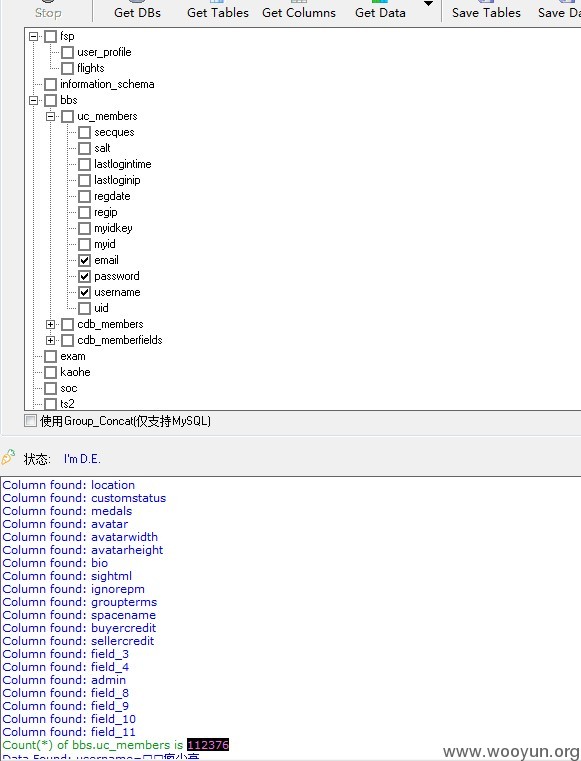This screenshot has width=581, height=761.
Task: Select the kaohe database label
Action: pyautogui.click(x=75, y=372)
